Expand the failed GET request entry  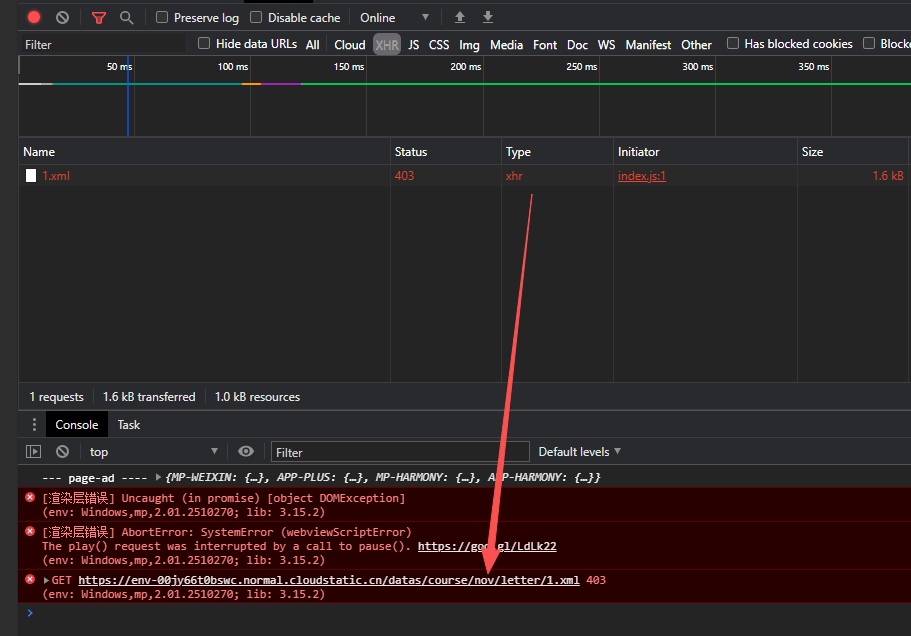(x=46, y=581)
